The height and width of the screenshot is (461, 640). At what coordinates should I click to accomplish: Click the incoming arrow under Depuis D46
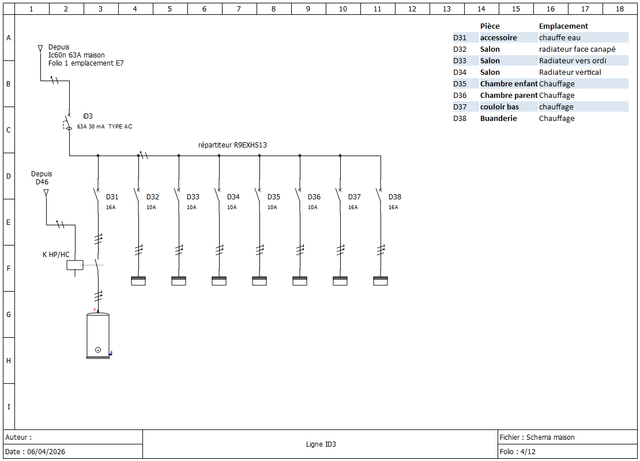[46, 192]
